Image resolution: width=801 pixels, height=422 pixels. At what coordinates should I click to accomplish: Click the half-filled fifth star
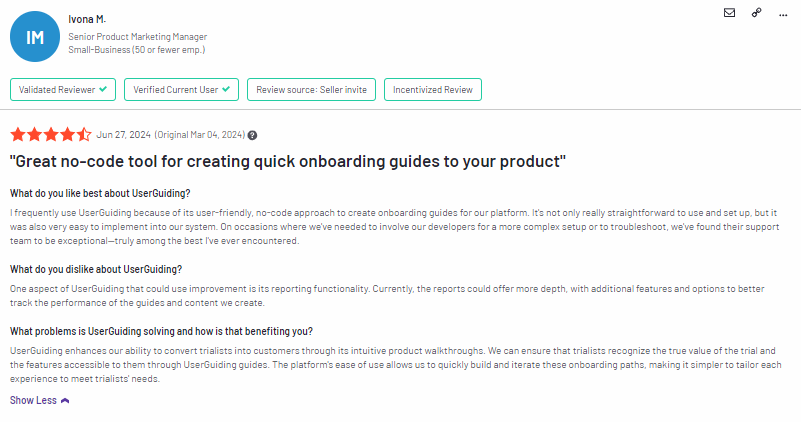[x=84, y=135]
